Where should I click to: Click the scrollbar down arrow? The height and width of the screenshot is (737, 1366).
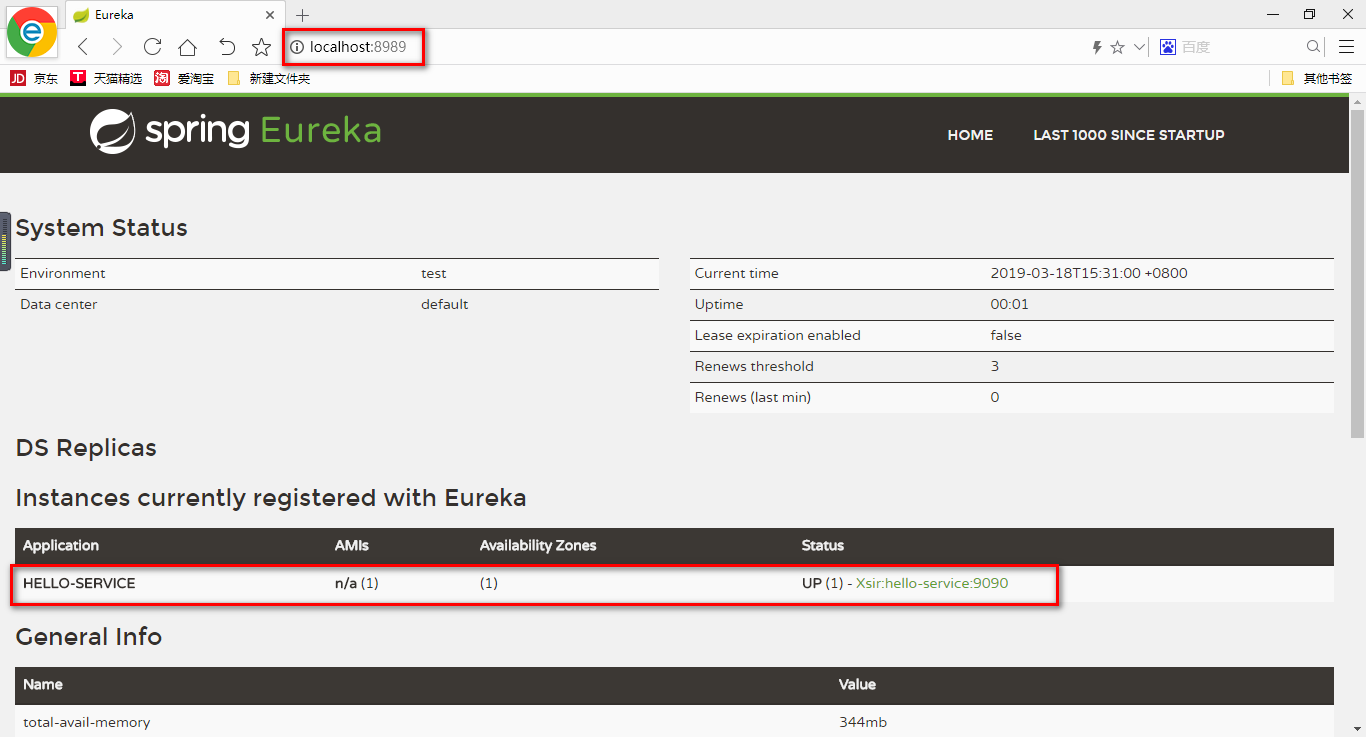[x=1357, y=729]
